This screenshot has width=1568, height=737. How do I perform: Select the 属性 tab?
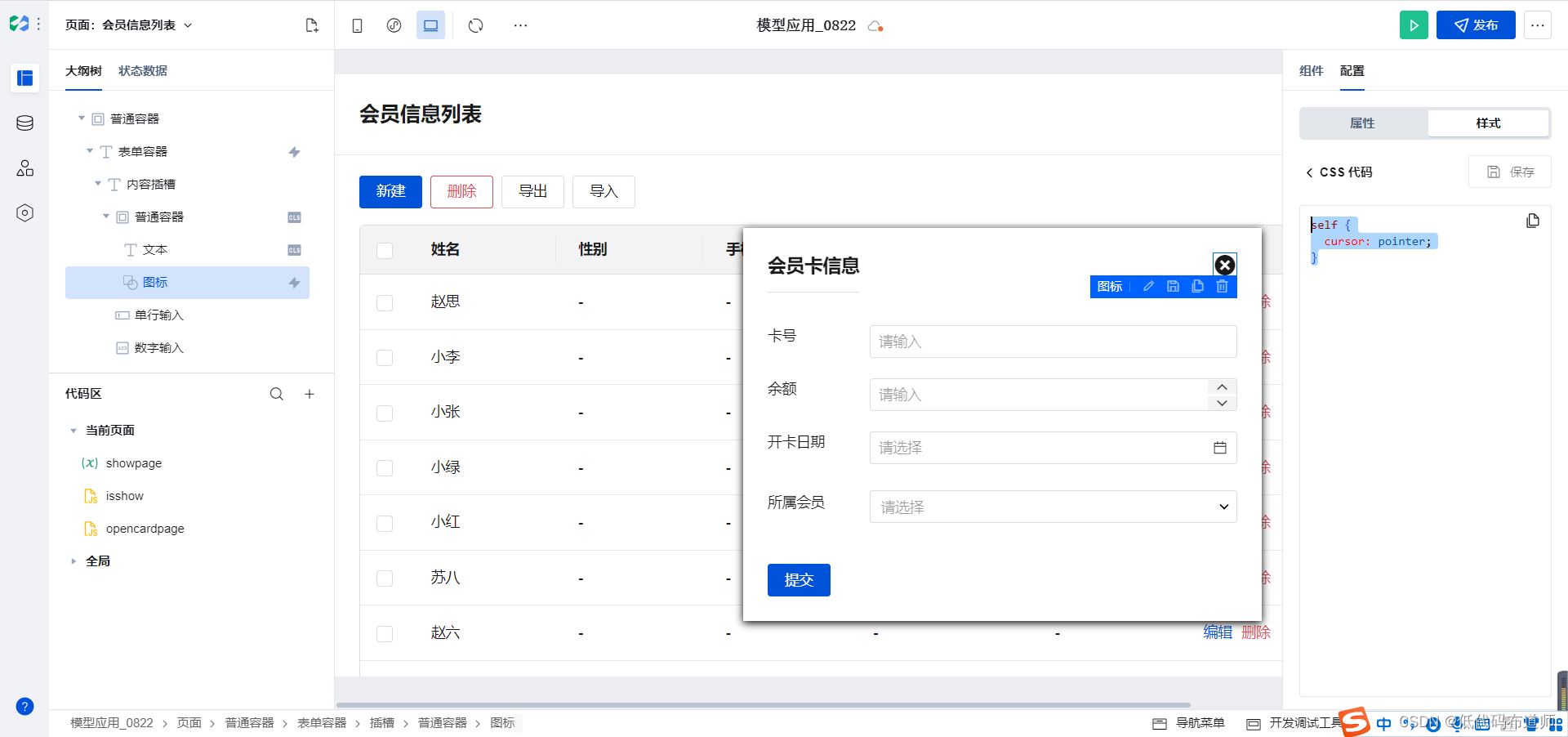click(x=1362, y=123)
